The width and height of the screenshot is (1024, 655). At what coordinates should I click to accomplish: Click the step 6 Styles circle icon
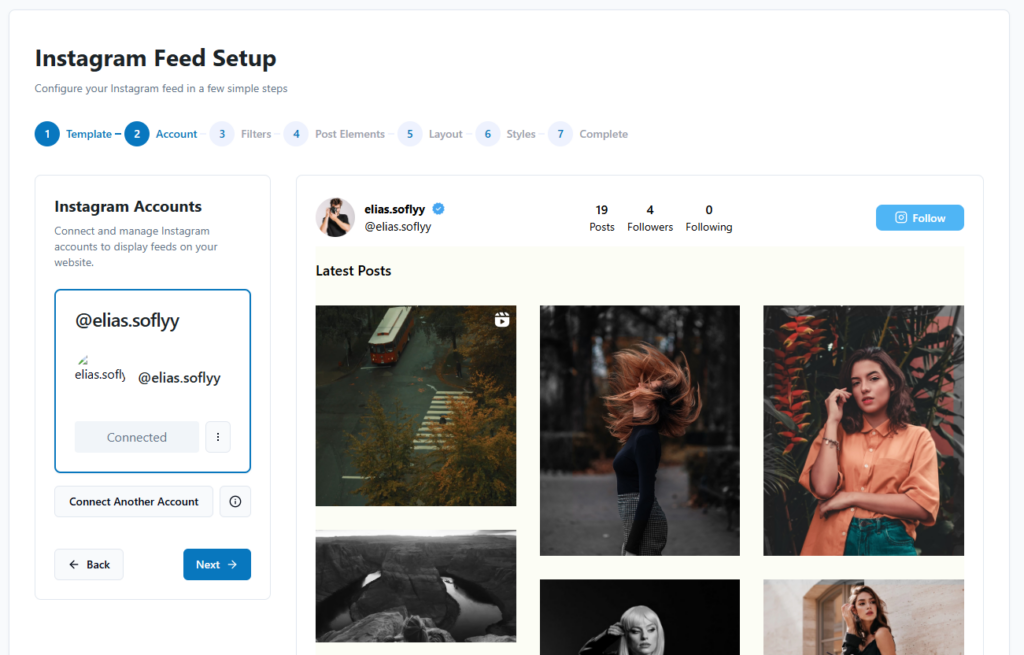tap(487, 133)
